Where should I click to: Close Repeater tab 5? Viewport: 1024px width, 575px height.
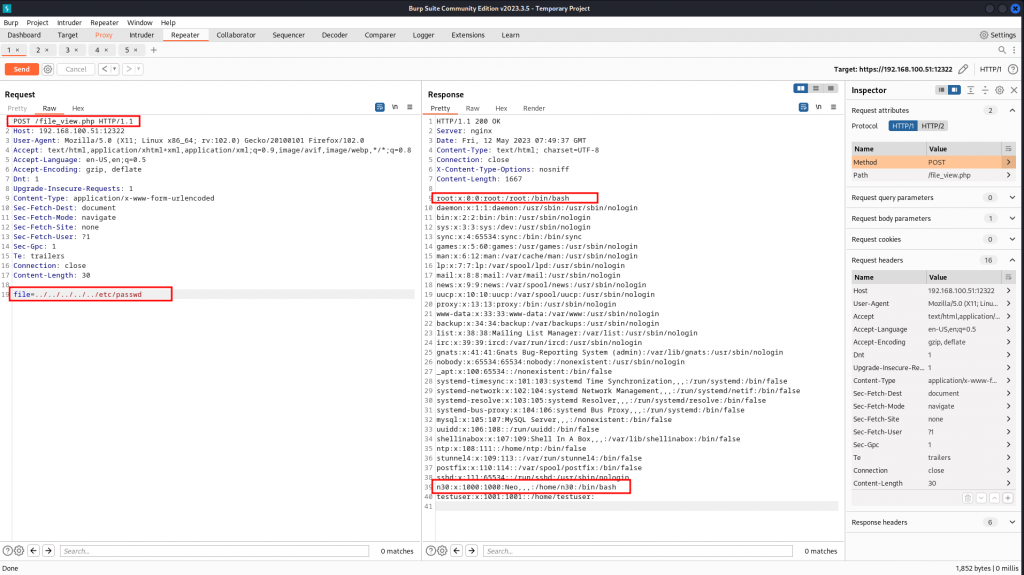coord(136,50)
